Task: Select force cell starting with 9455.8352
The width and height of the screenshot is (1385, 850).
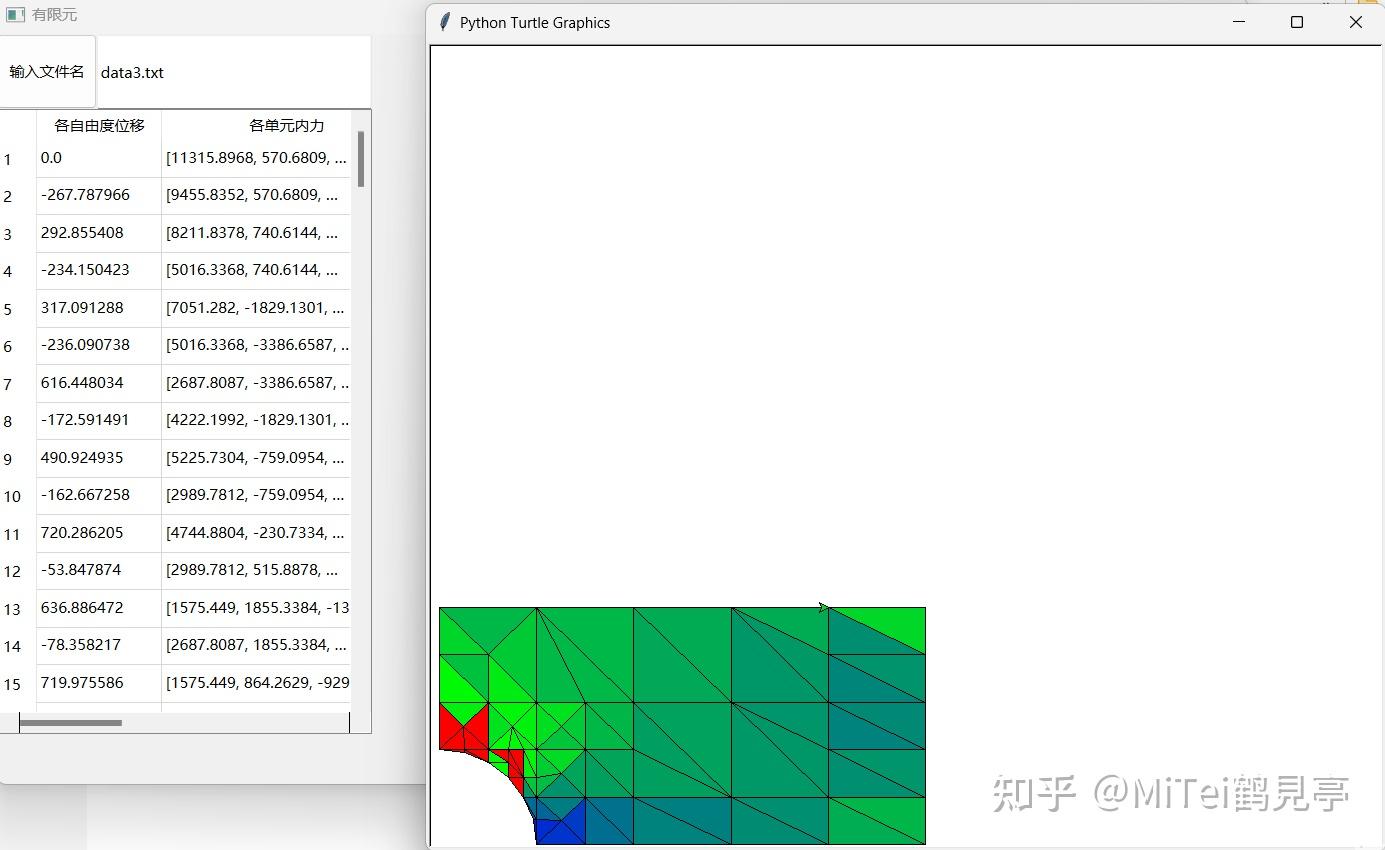Action: tap(256, 195)
